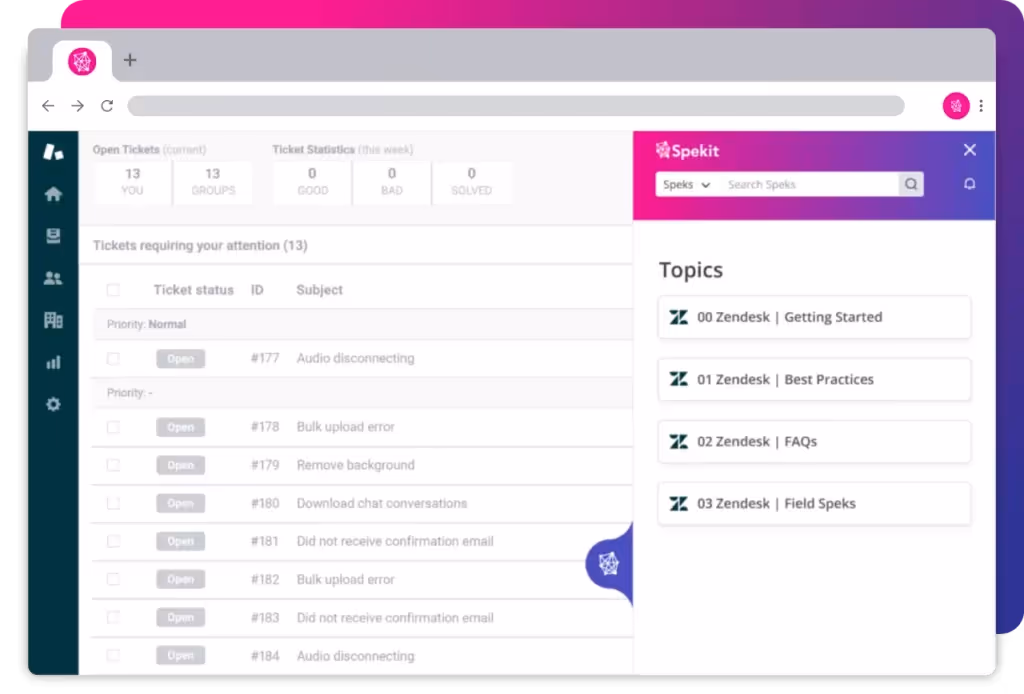Select the Spekit browser tab
The image size is (1024, 694).
click(x=82, y=61)
